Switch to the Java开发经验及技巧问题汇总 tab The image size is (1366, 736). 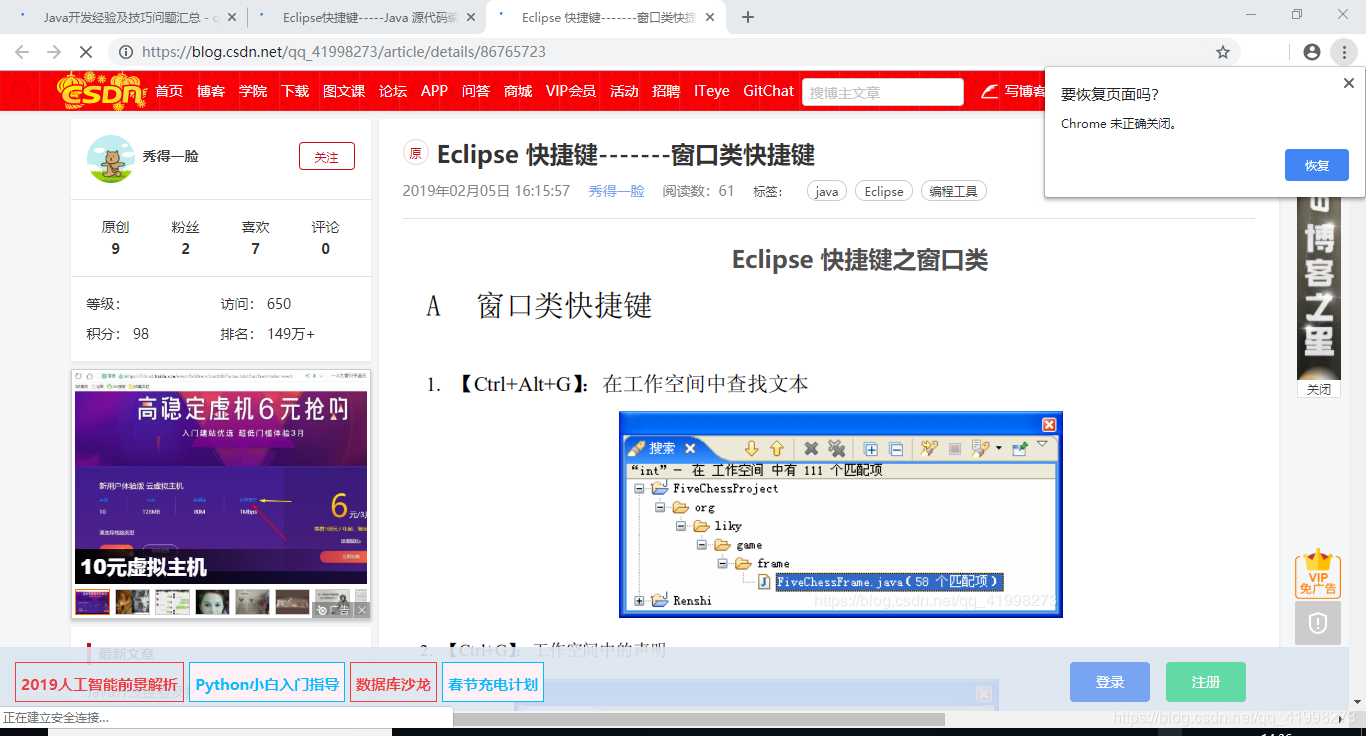(x=124, y=17)
